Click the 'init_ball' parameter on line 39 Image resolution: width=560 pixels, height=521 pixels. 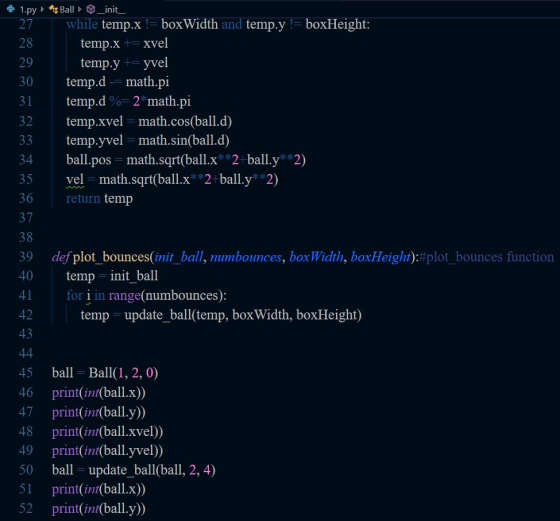179,257
